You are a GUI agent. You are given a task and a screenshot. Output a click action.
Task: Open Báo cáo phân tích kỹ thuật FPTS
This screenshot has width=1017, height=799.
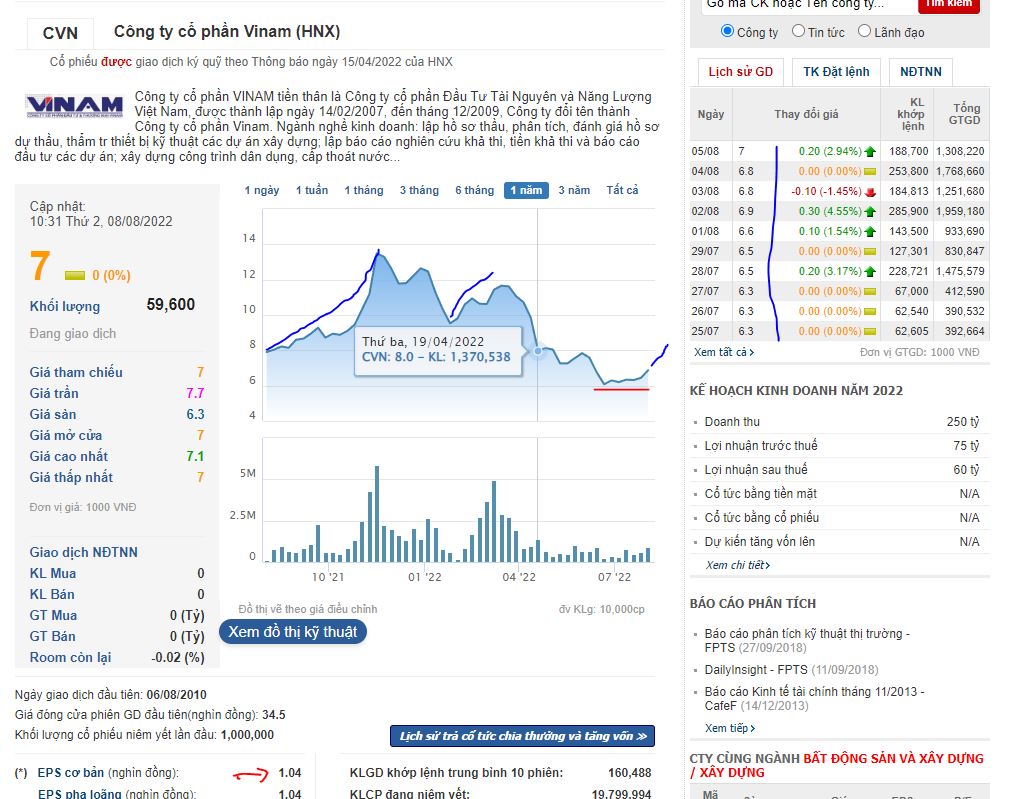click(x=807, y=641)
